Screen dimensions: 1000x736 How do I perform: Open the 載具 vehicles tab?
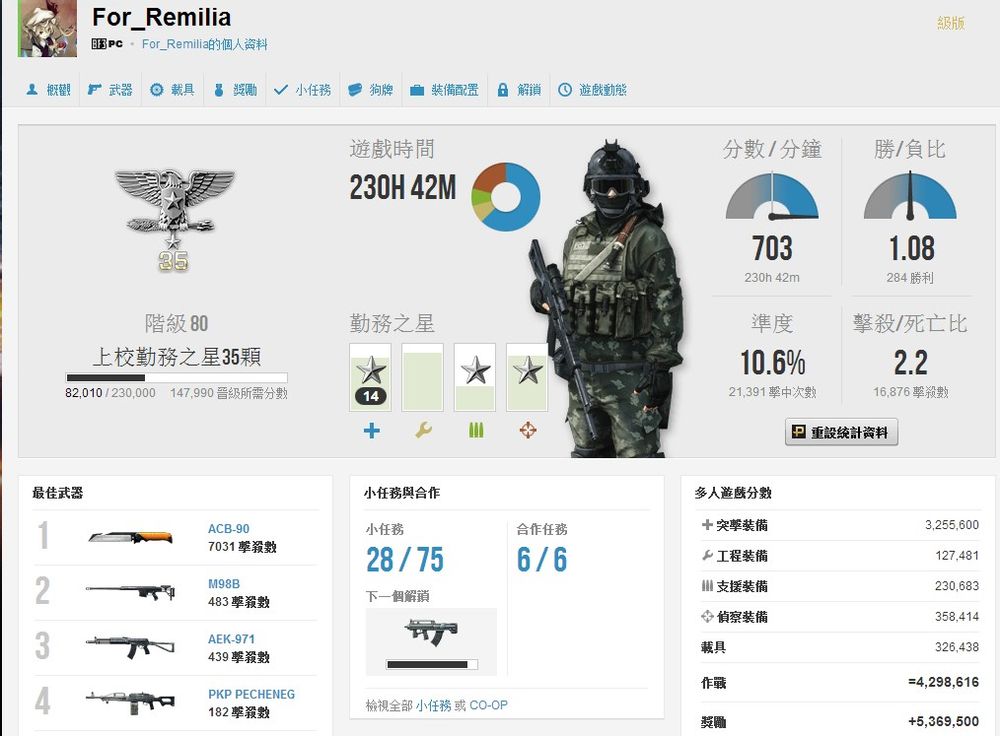(172, 90)
